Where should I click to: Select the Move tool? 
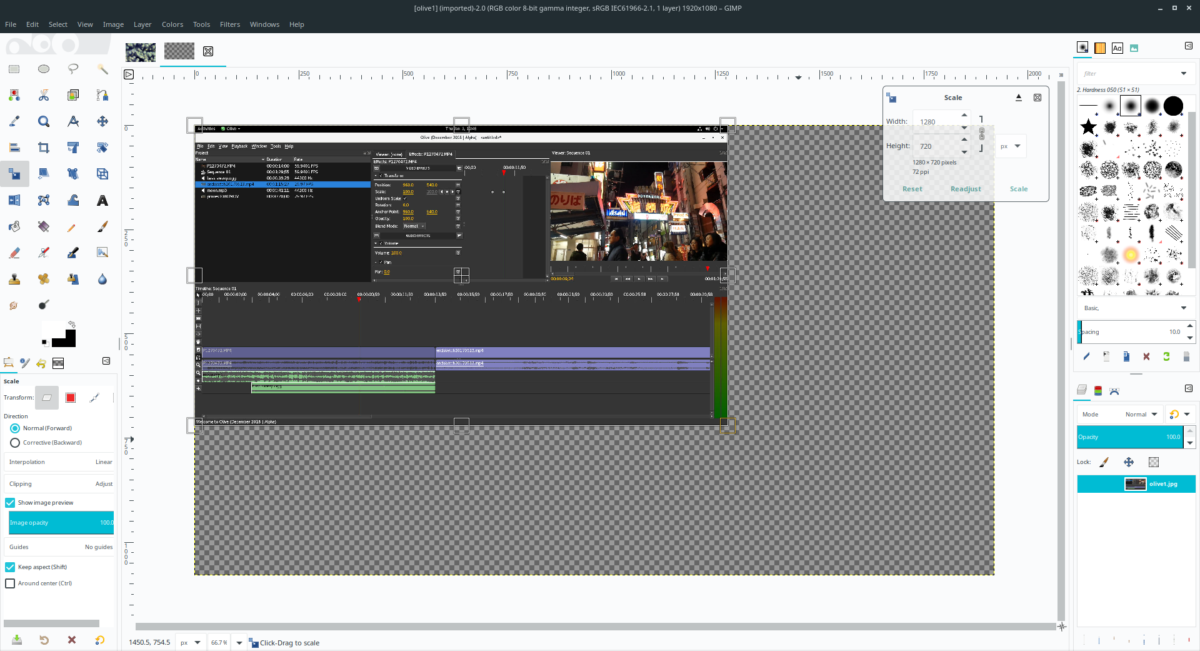(x=102, y=120)
